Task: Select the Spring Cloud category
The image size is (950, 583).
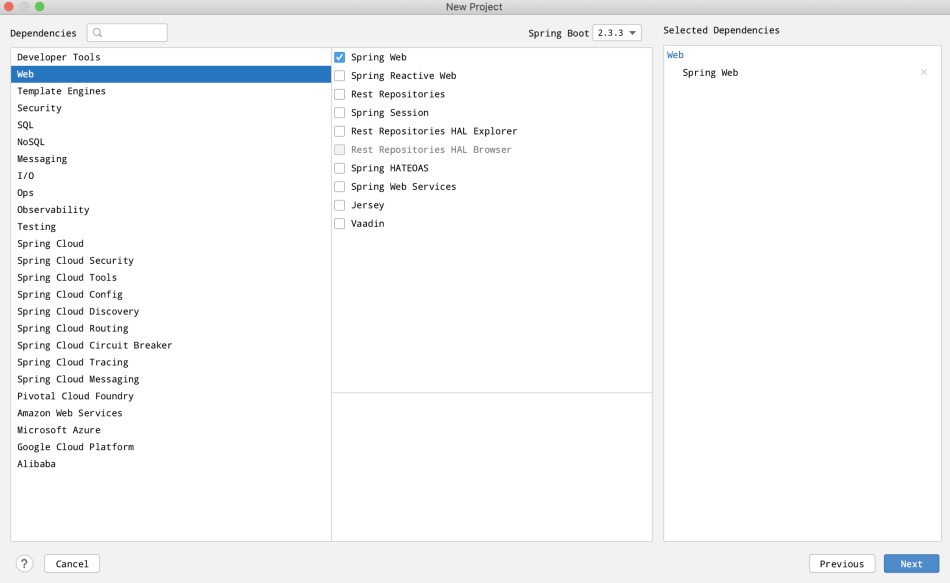Action: tap(171, 244)
